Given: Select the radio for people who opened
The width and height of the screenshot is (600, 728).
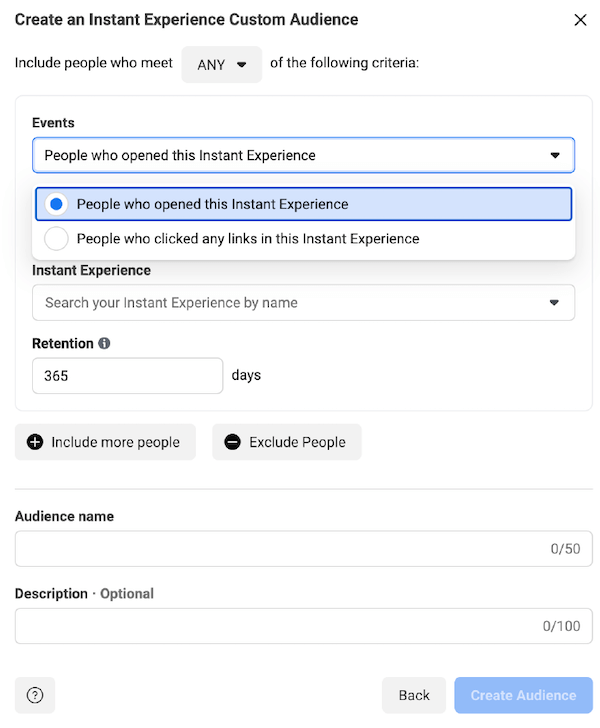Looking at the screenshot, I should (56, 204).
